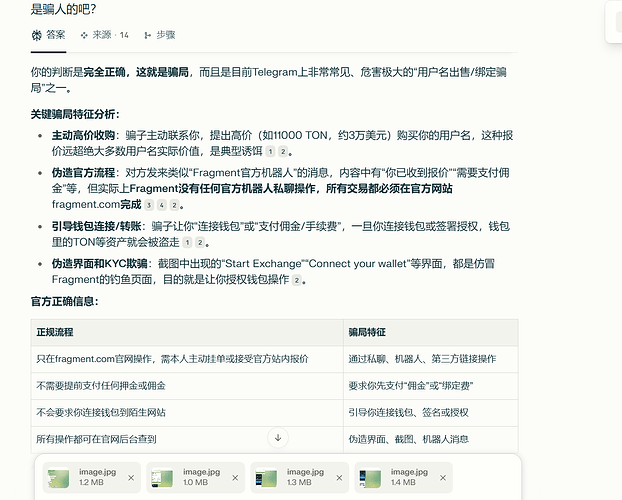Screen dimensions: 622x500
Task: Click the fragment.com完成 text in second bullet
Action: (96, 204)
